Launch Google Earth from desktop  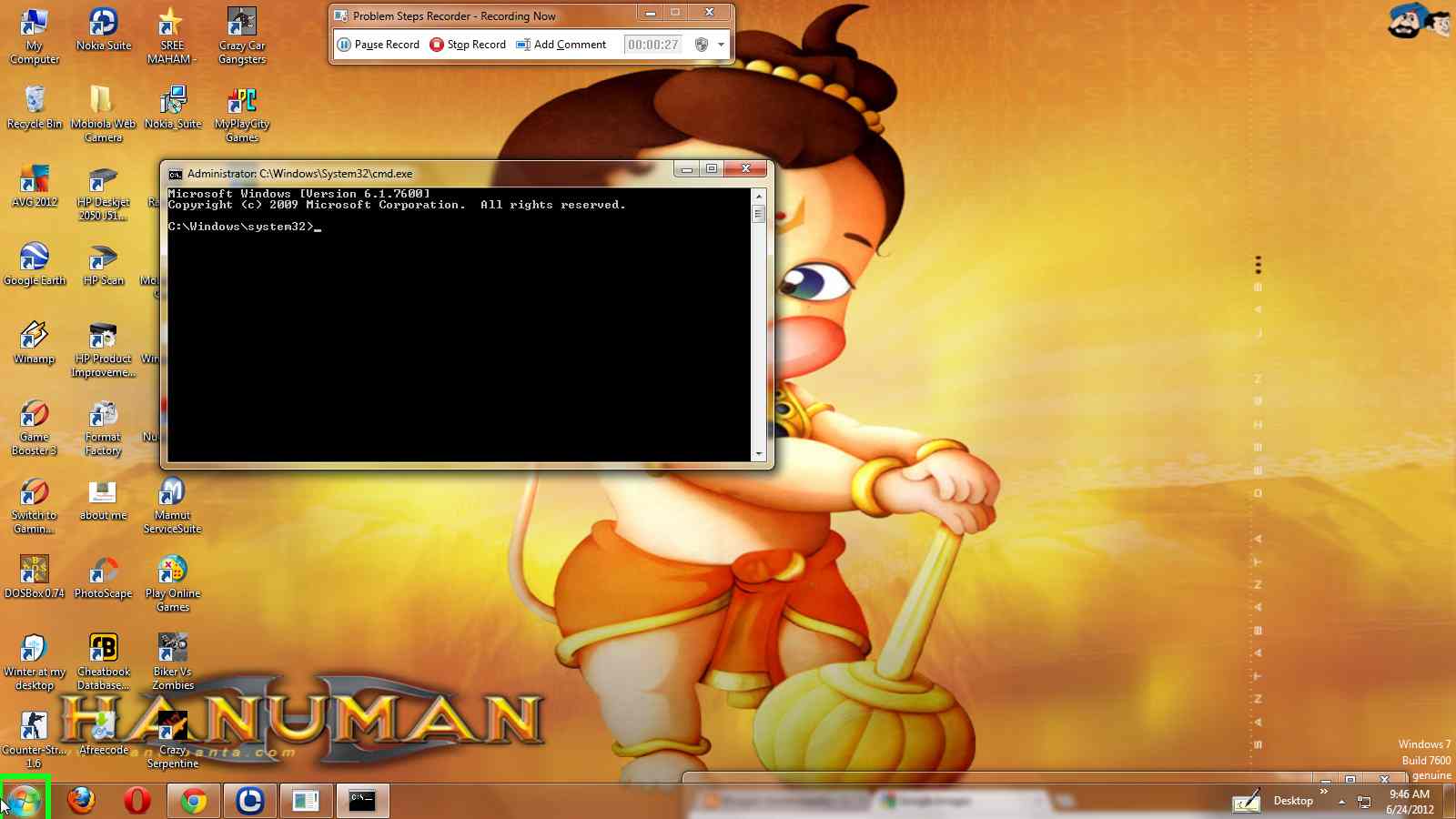(x=35, y=265)
